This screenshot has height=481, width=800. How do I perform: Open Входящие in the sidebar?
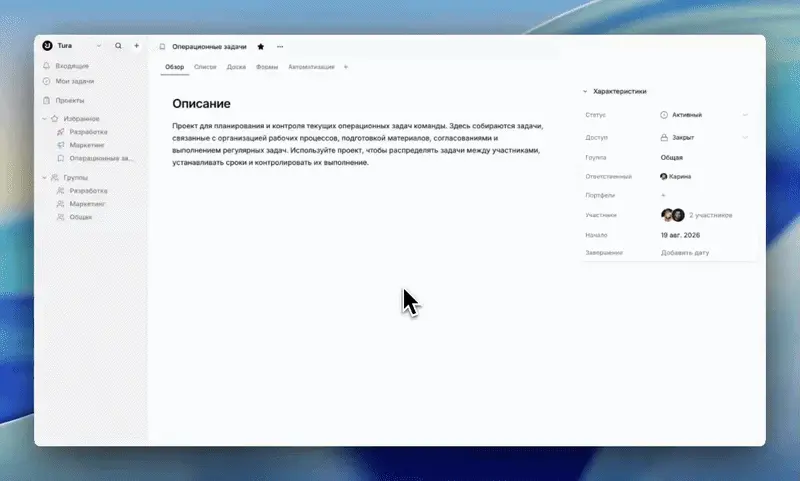pyautogui.click(x=72, y=66)
